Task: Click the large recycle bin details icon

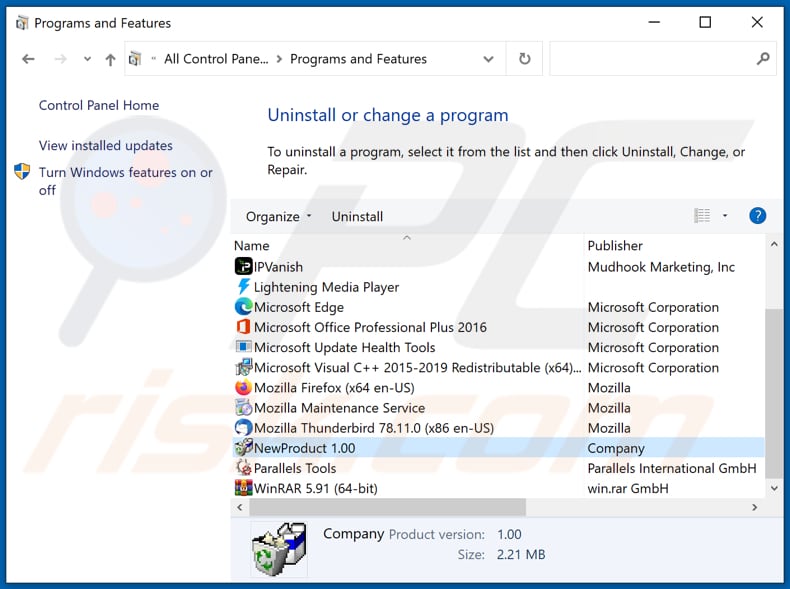Action: point(279,548)
